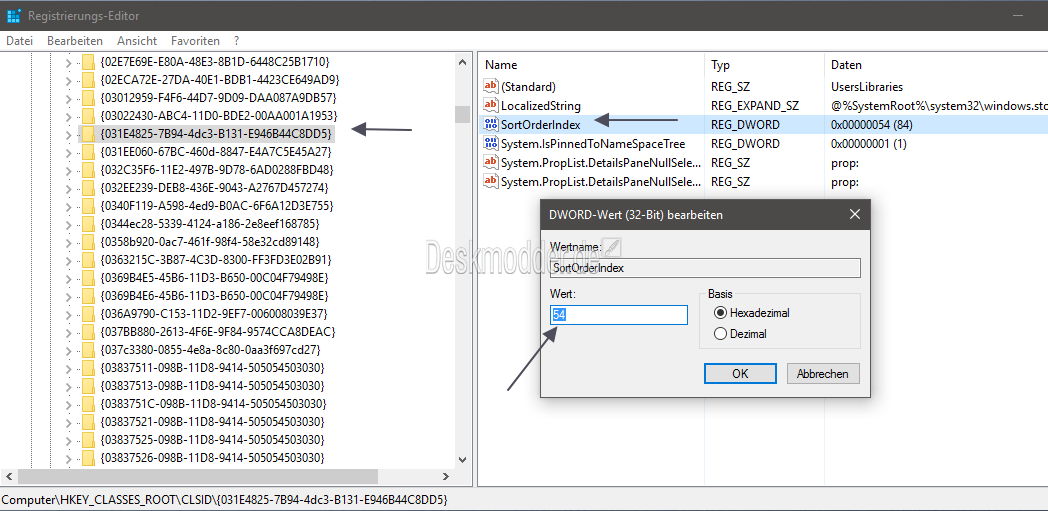
Task: Click folder icon of {037BB880-2613-4F6E-9F84-9574CCA8DEAC}
Action: click(x=88, y=331)
